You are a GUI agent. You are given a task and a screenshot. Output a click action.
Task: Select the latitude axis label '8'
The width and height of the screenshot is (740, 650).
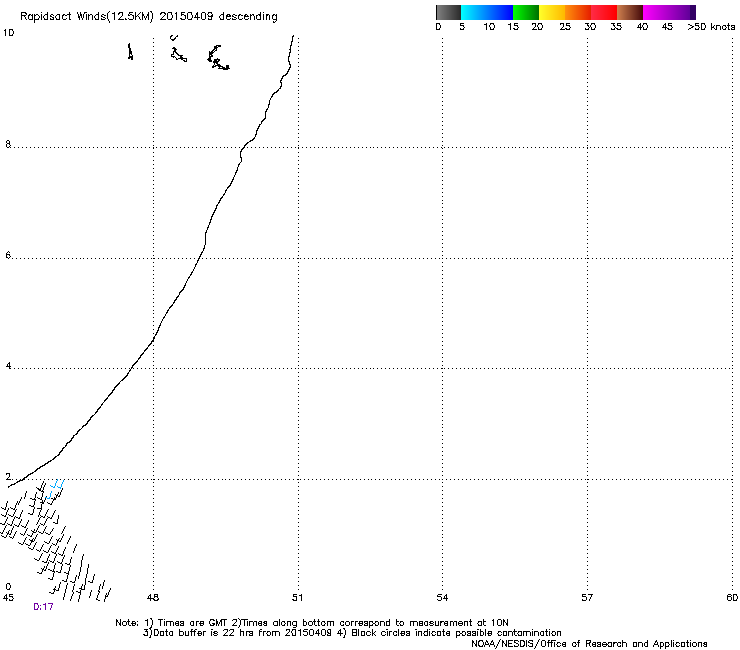pos(8,144)
